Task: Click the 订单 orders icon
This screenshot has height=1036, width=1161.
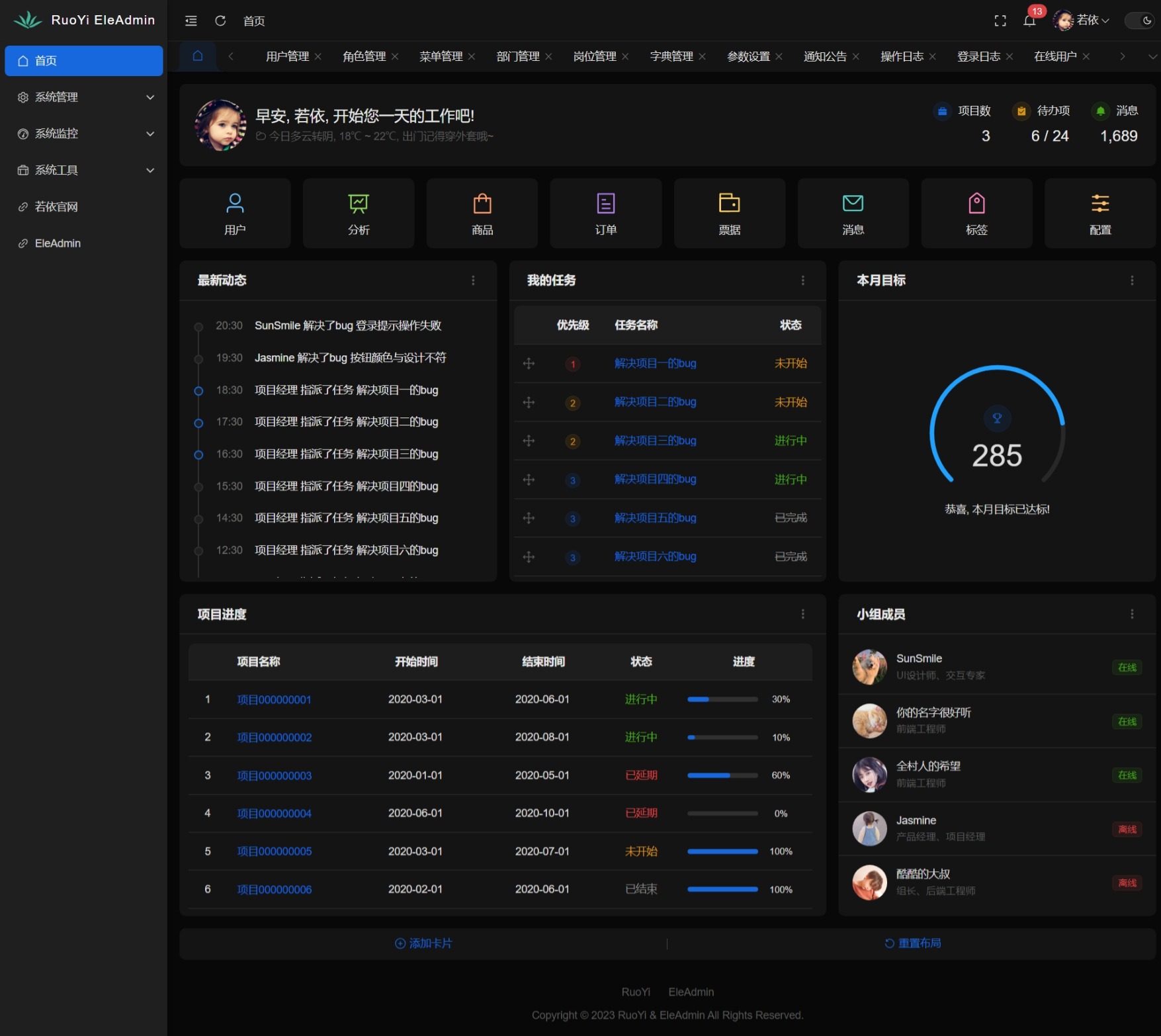Action: point(605,213)
